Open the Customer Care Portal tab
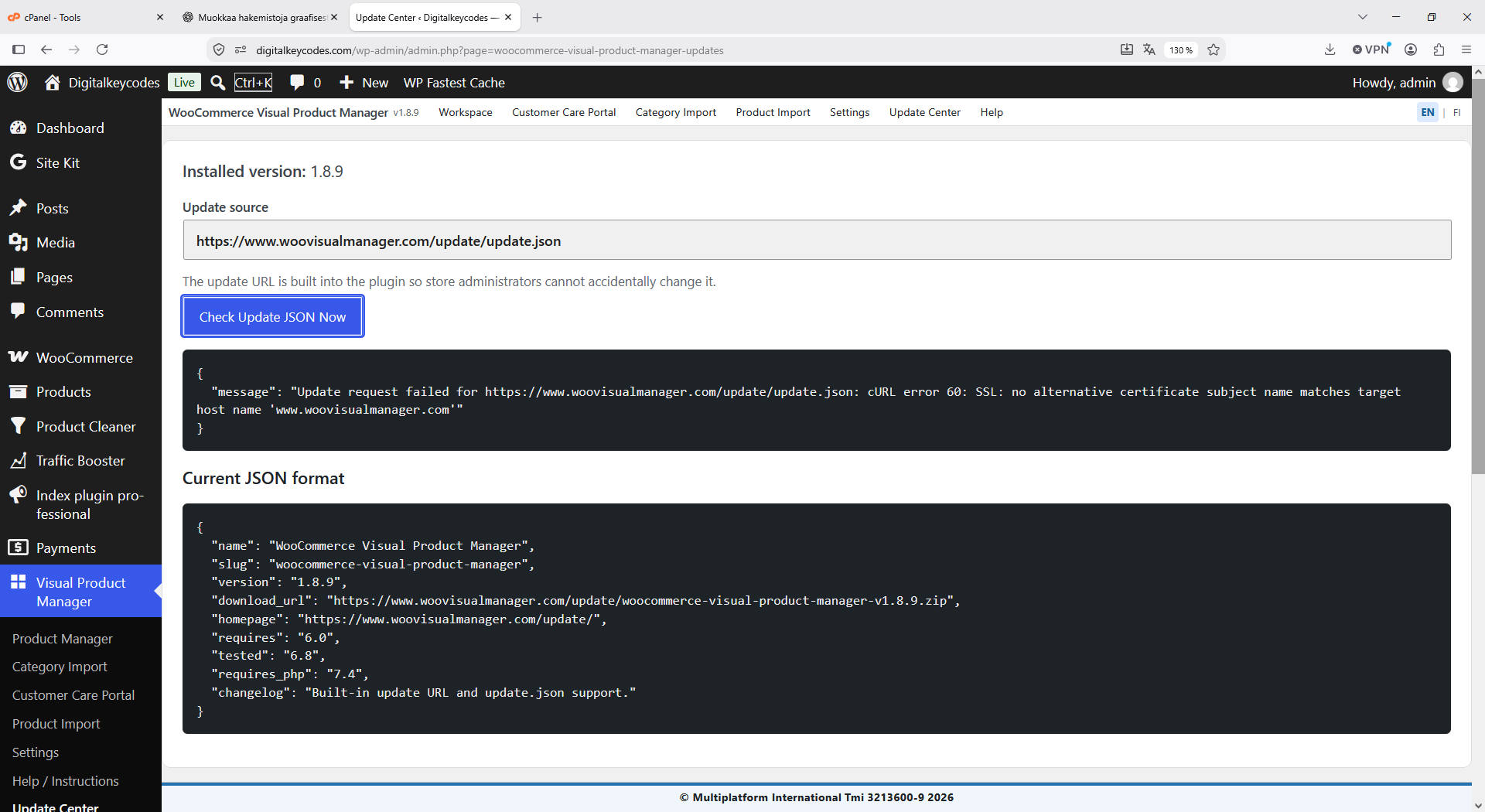Image resolution: width=1485 pixels, height=812 pixels. (x=564, y=112)
